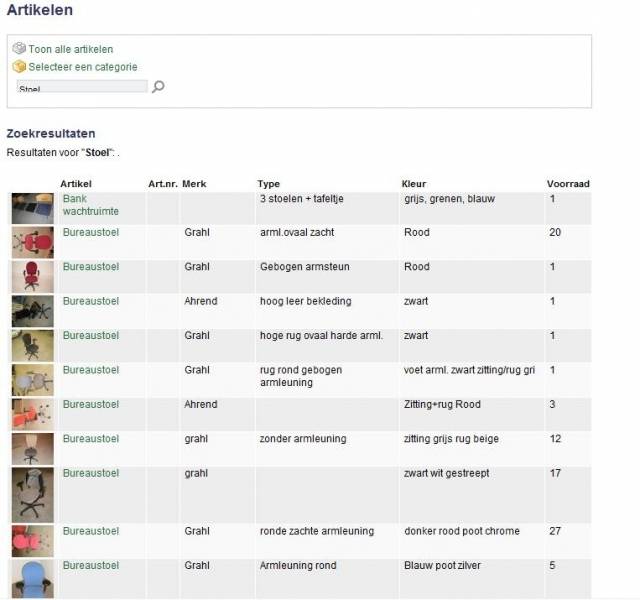Click the yellow box icon beside Selecteer een categorie

tap(19, 66)
